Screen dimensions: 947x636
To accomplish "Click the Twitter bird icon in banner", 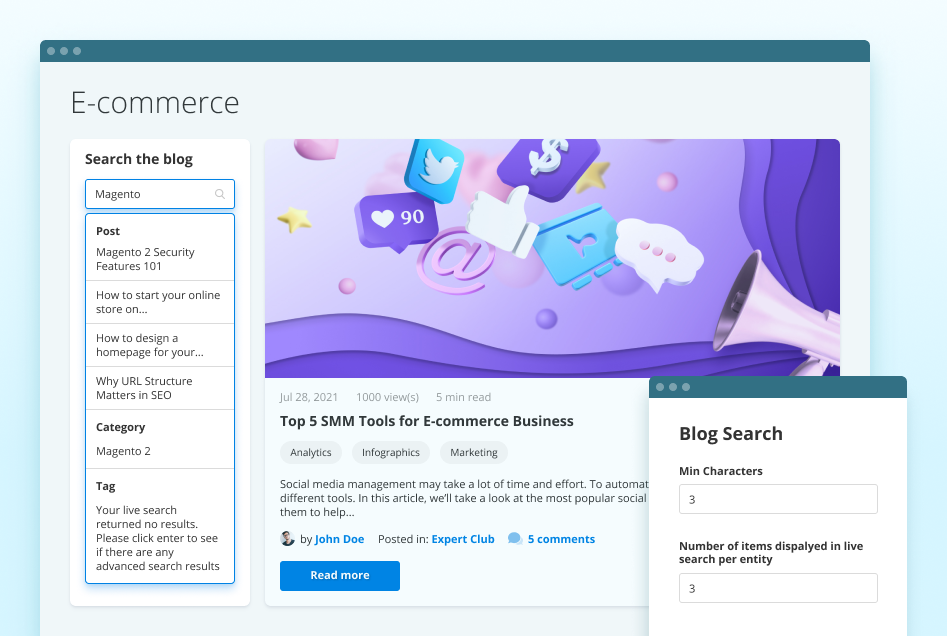I will (435, 170).
